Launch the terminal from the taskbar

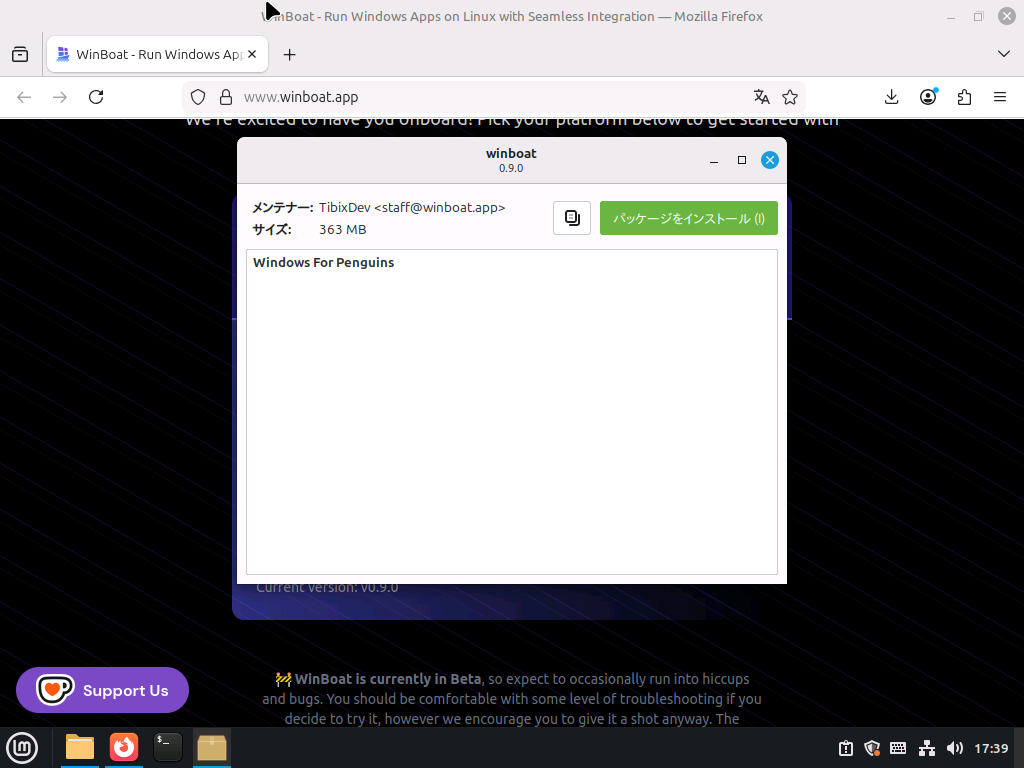(167, 747)
